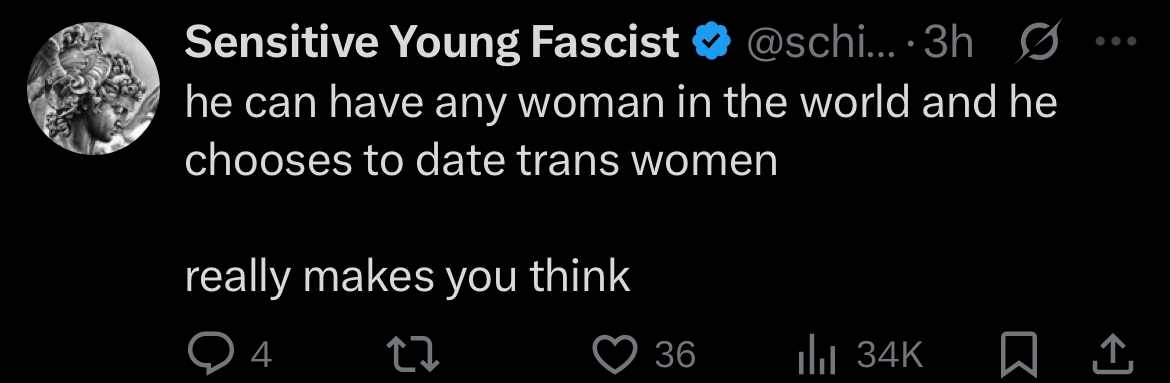
Task: Repost using the retweet arrows icon
Action: click(412, 355)
